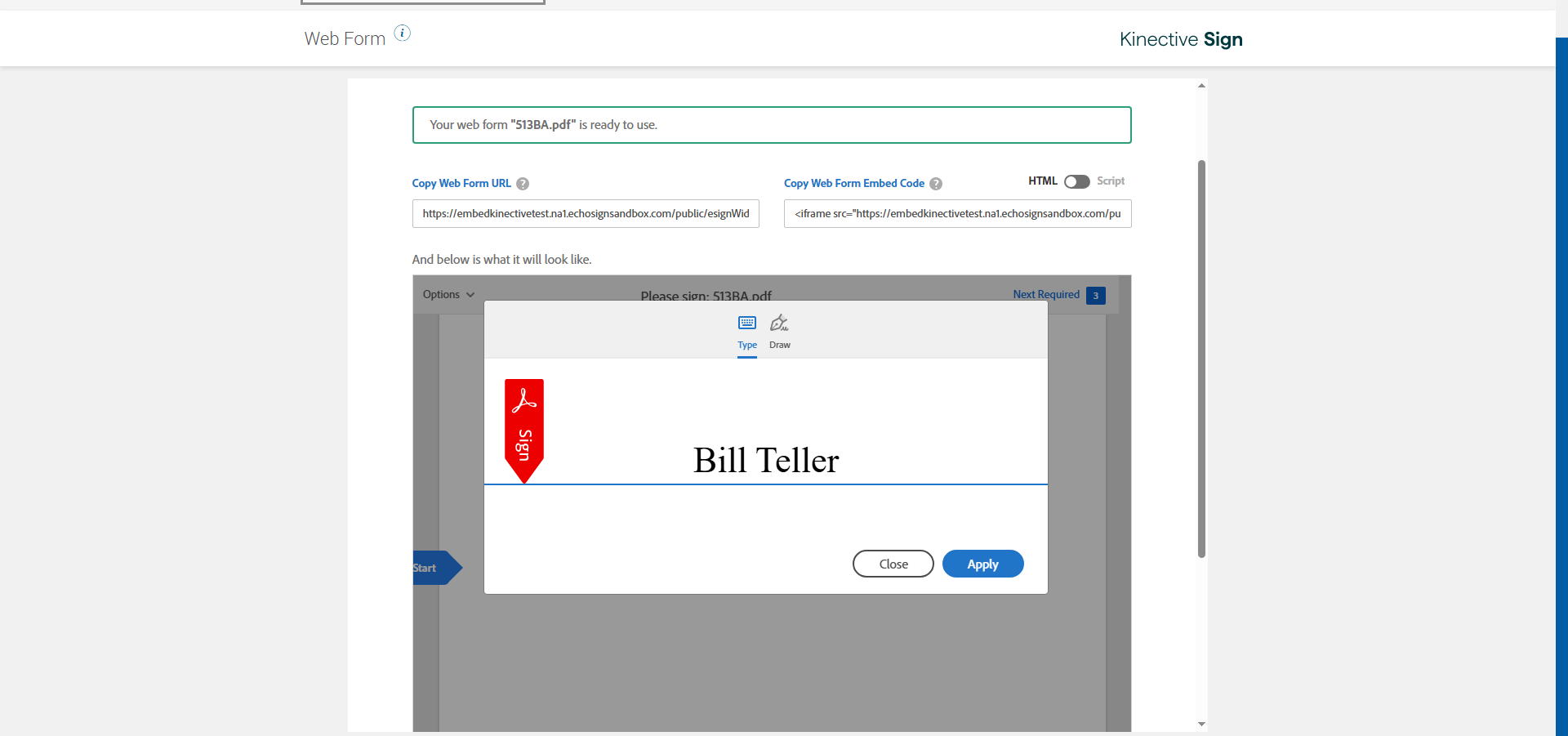The image size is (1568, 736).
Task: Click the Start arrow flag
Action: click(x=437, y=568)
